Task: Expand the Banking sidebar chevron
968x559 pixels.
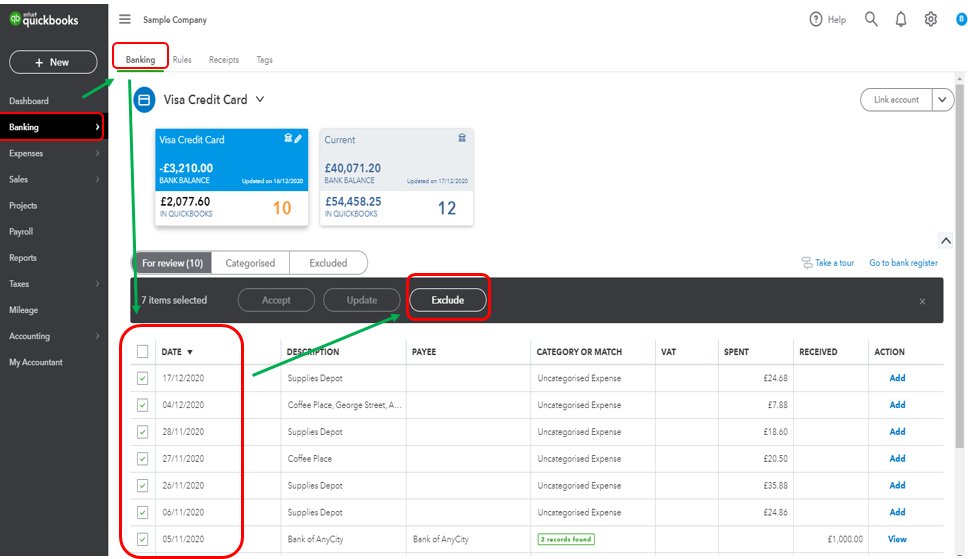Action: point(97,127)
